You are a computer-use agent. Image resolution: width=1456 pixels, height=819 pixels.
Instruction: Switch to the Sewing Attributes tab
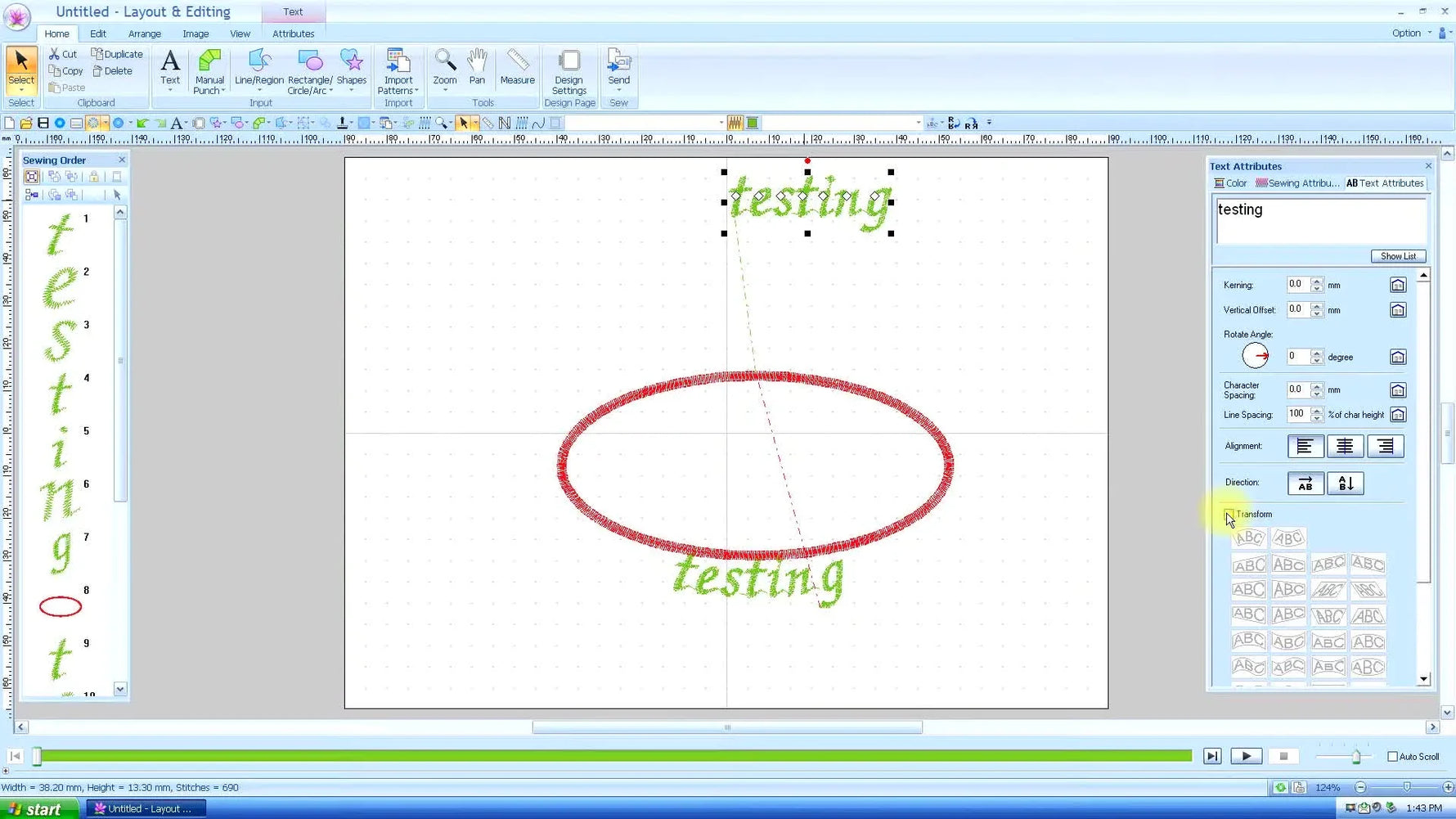click(x=1297, y=183)
